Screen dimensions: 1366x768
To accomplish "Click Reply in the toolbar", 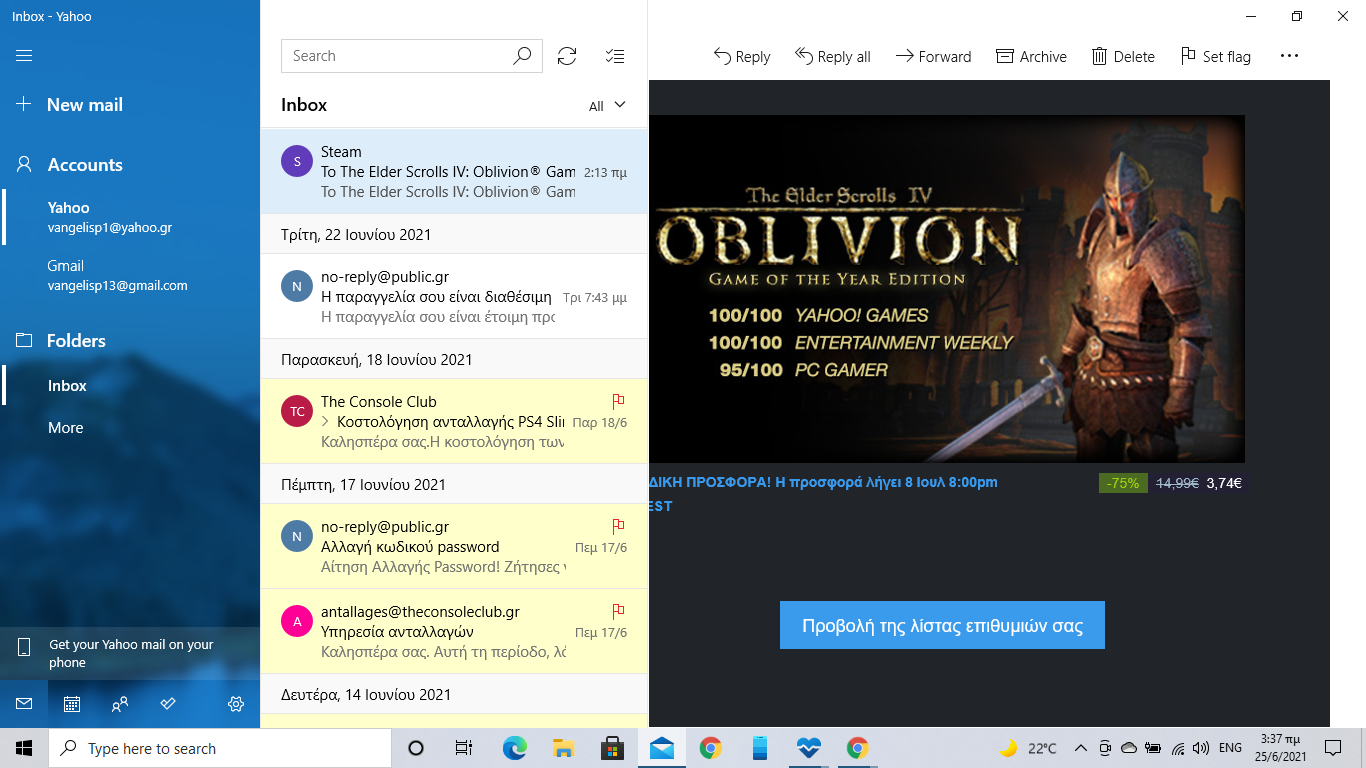I will [742, 57].
